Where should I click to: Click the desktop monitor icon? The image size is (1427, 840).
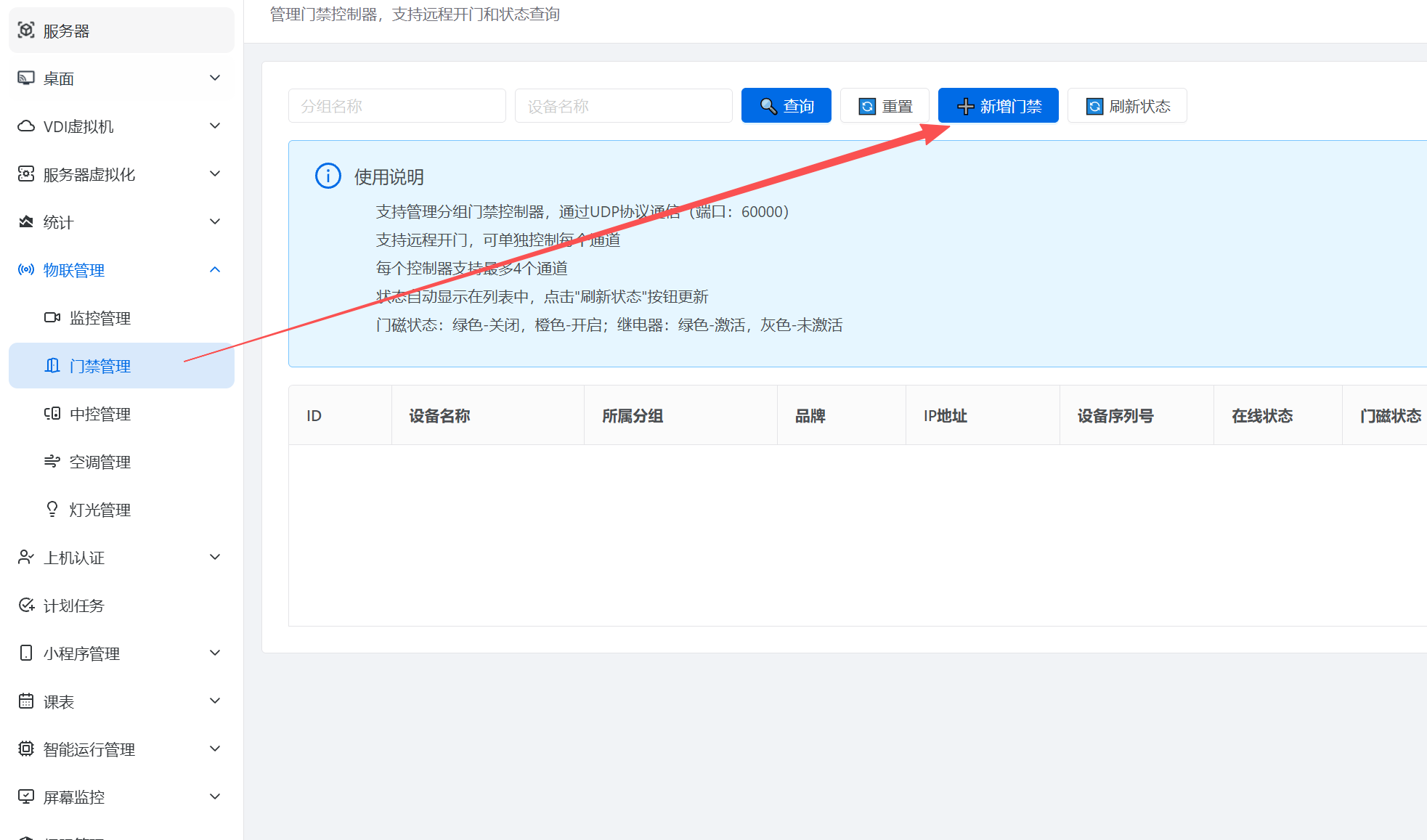point(26,78)
